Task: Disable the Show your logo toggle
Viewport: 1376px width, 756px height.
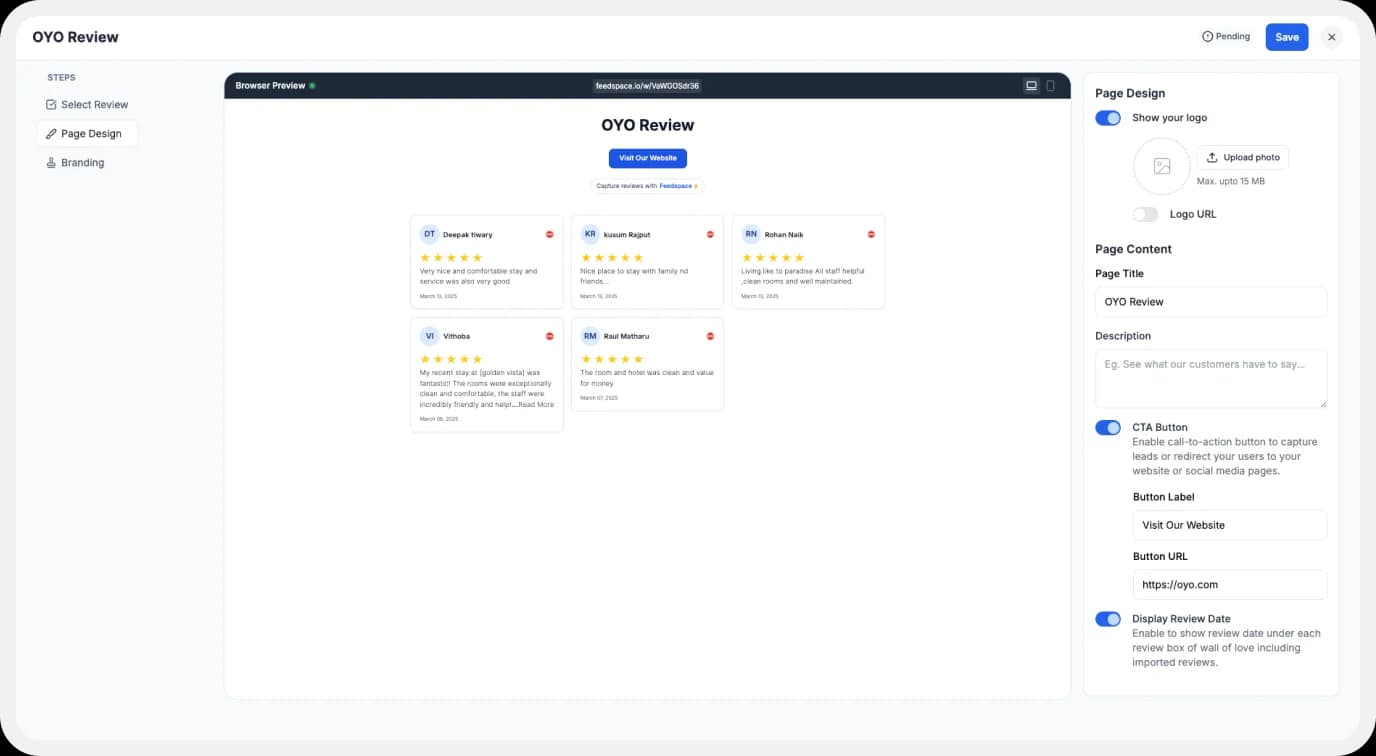Action: click(1107, 117)
